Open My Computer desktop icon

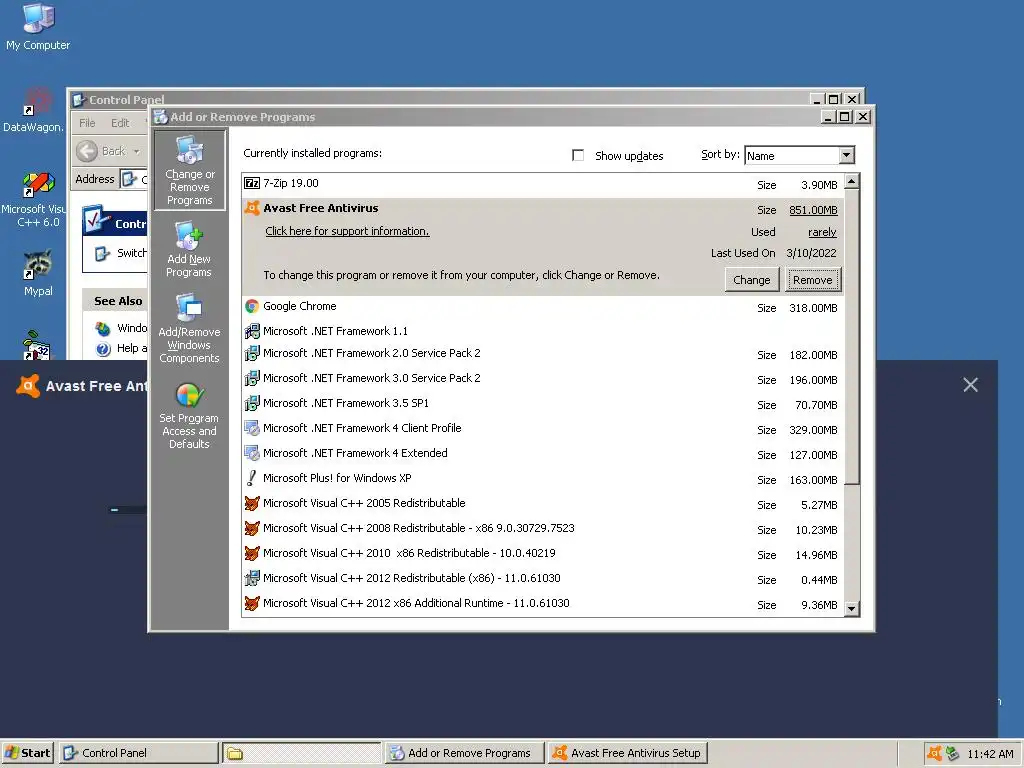pos(38,27)
